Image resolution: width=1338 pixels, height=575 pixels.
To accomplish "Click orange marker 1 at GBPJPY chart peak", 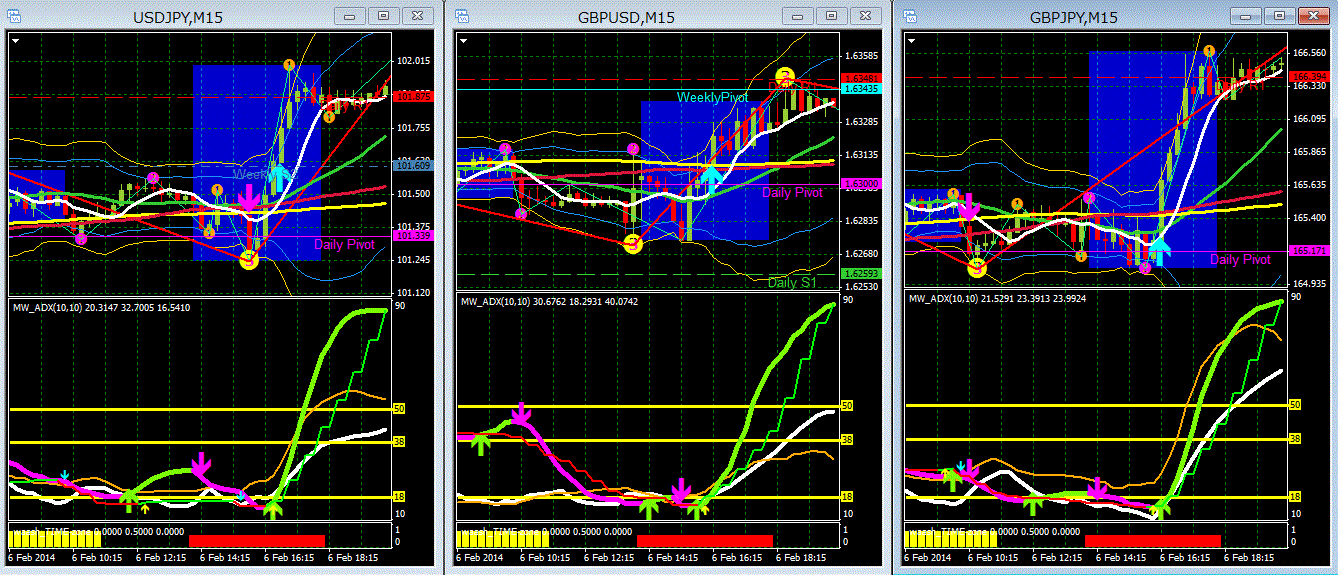I will tap(1209, 50).
